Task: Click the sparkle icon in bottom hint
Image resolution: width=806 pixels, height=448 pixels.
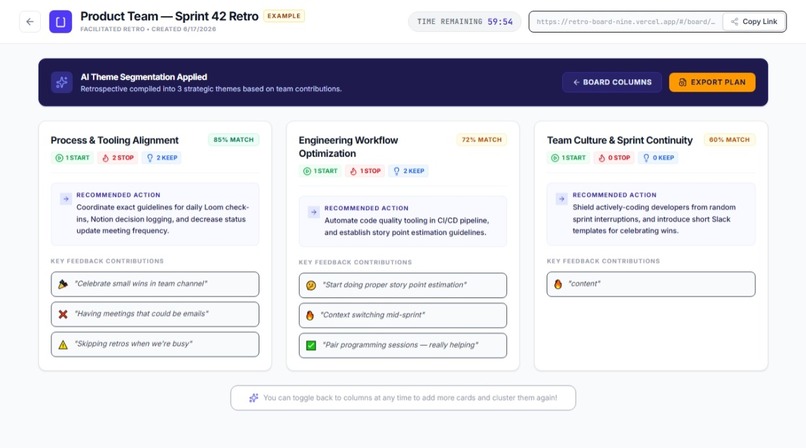Action: pyautogui.click(x=253, y=398)
